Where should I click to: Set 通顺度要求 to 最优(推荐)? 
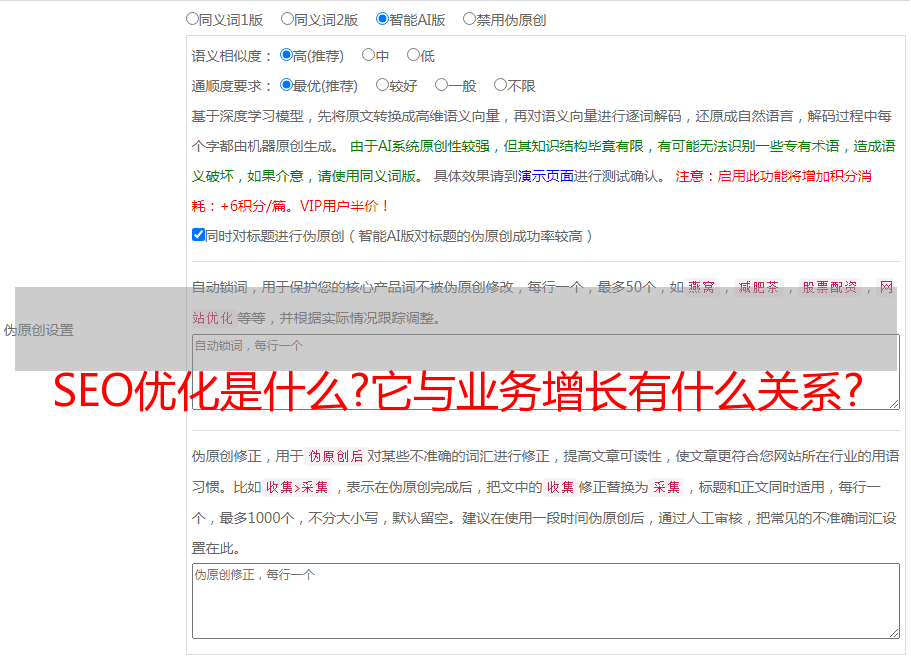(286, 85)
